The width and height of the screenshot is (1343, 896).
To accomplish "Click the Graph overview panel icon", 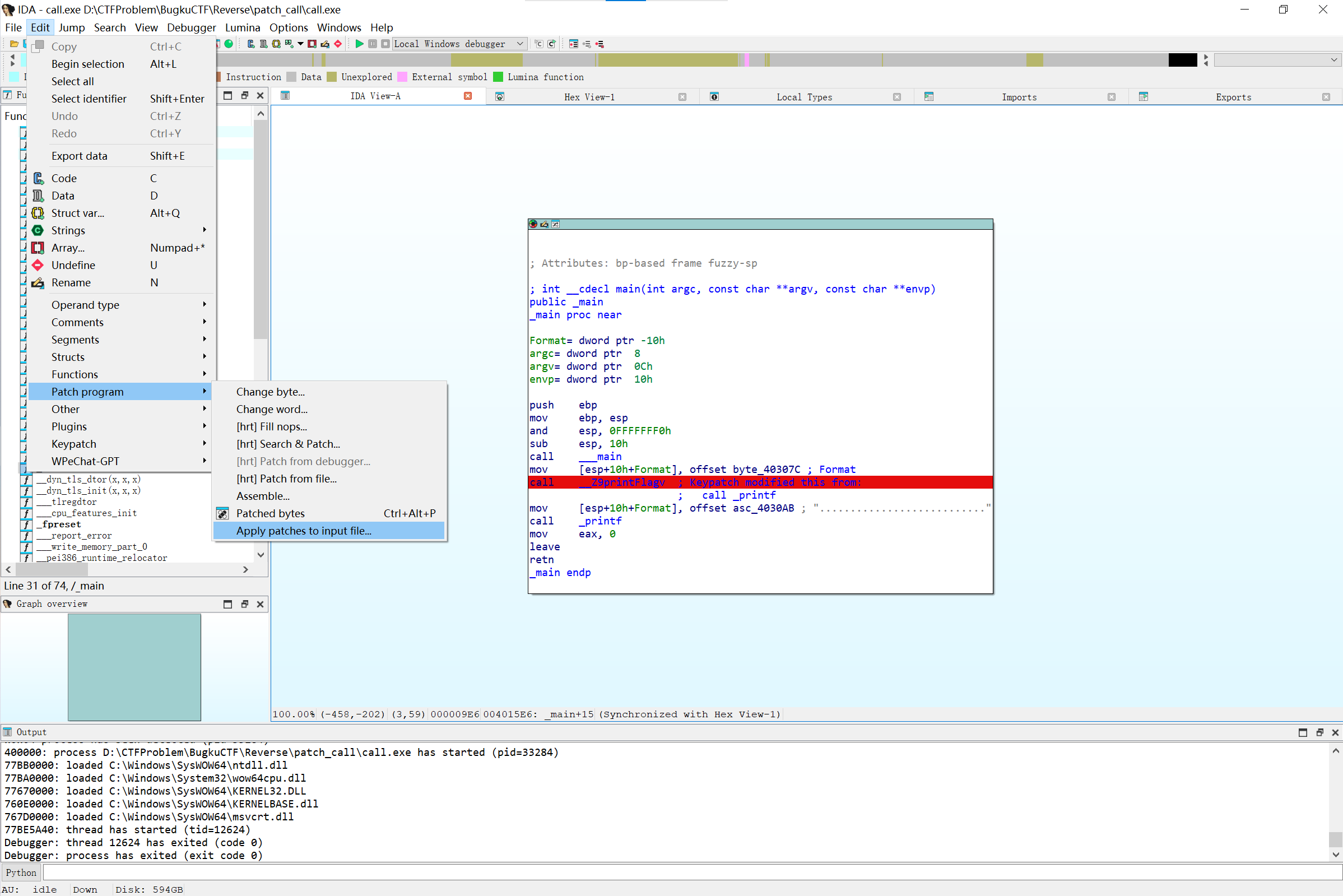I will 7,603.
